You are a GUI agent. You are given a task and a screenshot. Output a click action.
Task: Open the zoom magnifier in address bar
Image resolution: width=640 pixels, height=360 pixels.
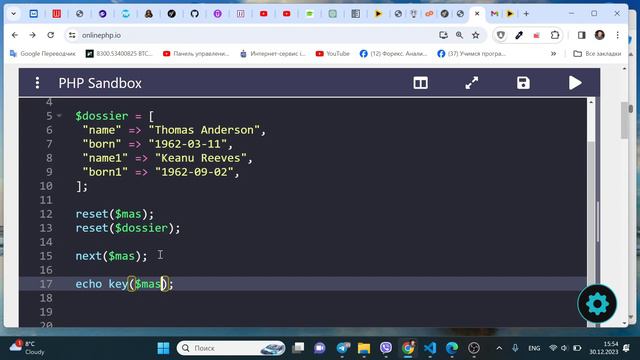(460, 35)
